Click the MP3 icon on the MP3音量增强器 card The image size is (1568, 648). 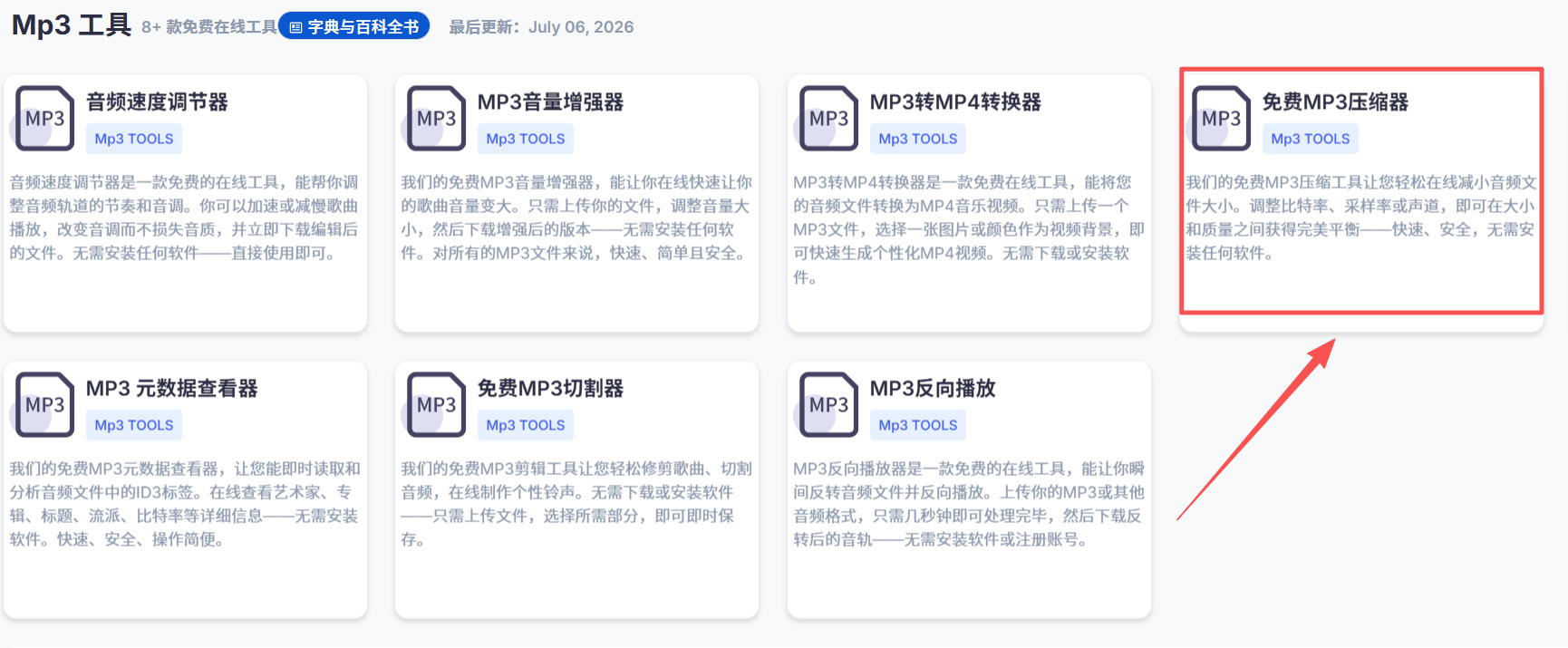[x=434, y=118]
